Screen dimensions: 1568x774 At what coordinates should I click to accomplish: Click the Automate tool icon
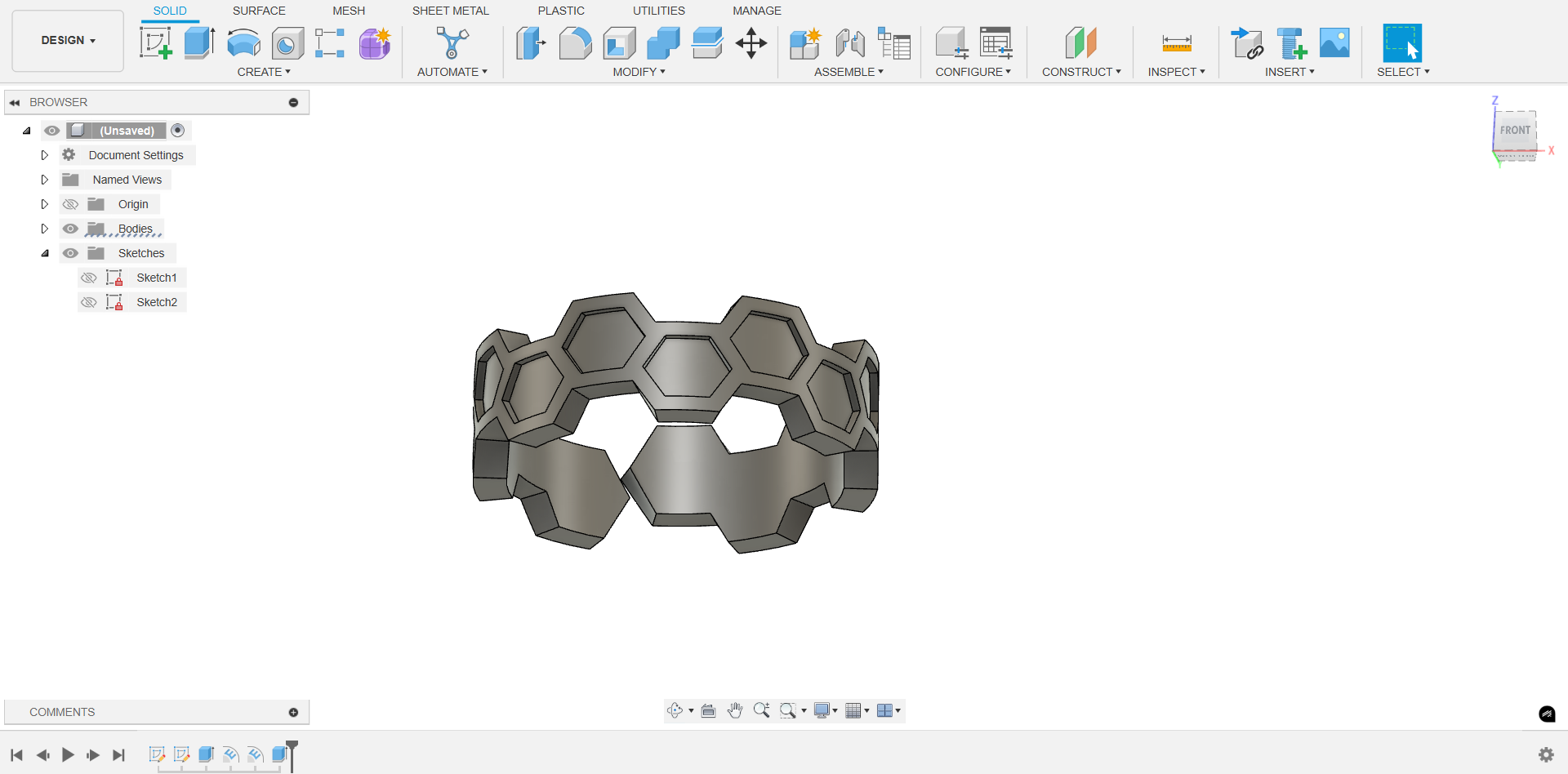coord(452,42)
